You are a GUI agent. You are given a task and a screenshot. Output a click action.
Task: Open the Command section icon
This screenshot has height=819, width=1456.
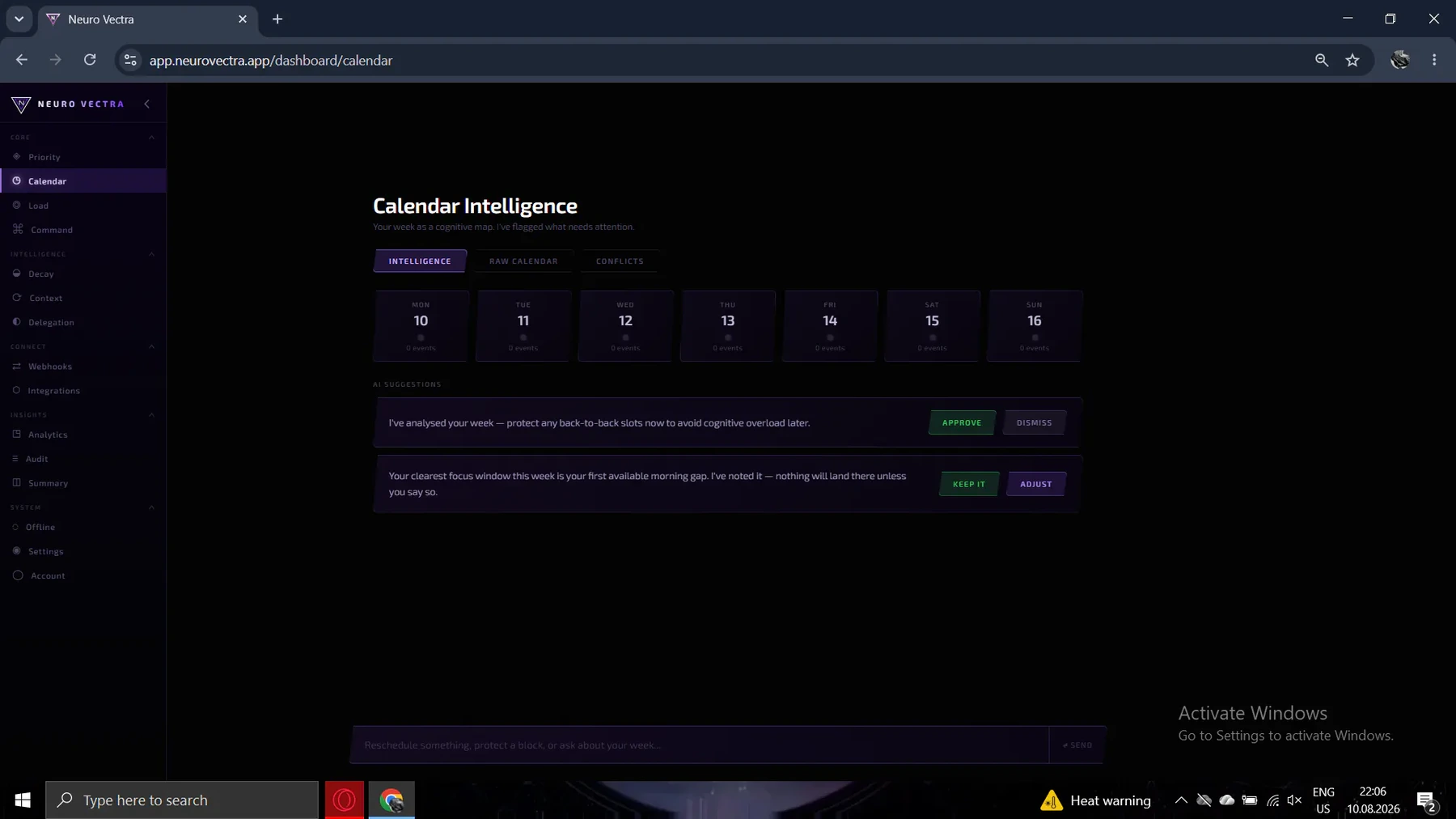pos(18,229)
